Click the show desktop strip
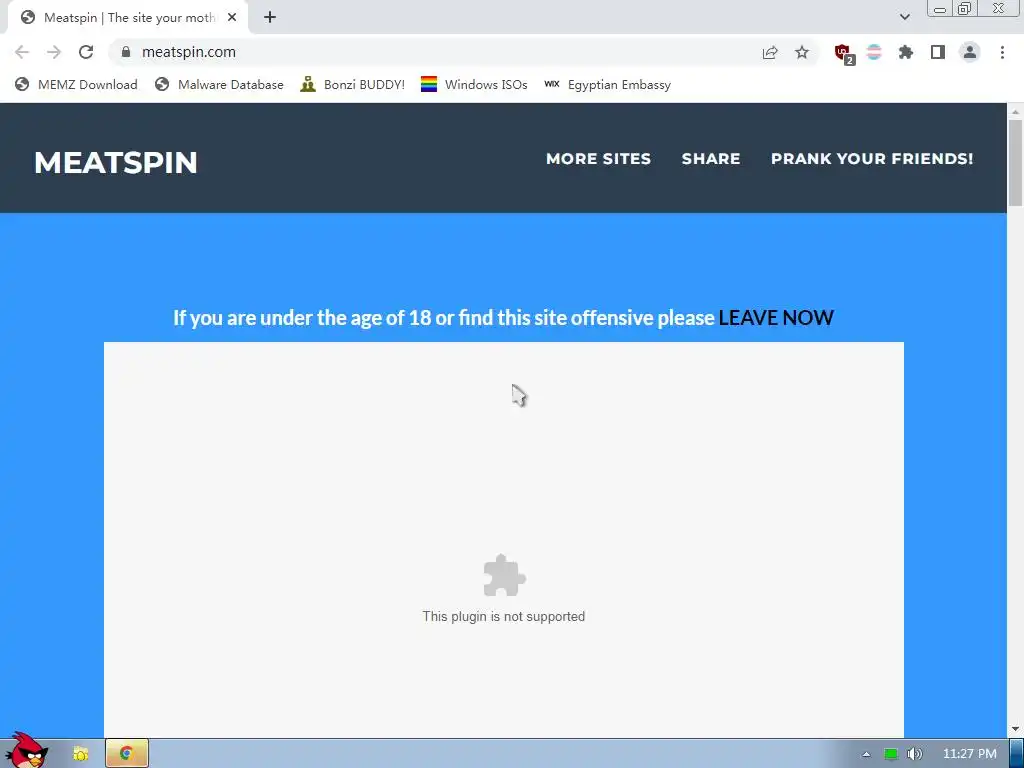Viewport: 1024px width, 768px height. point(1017,754)
